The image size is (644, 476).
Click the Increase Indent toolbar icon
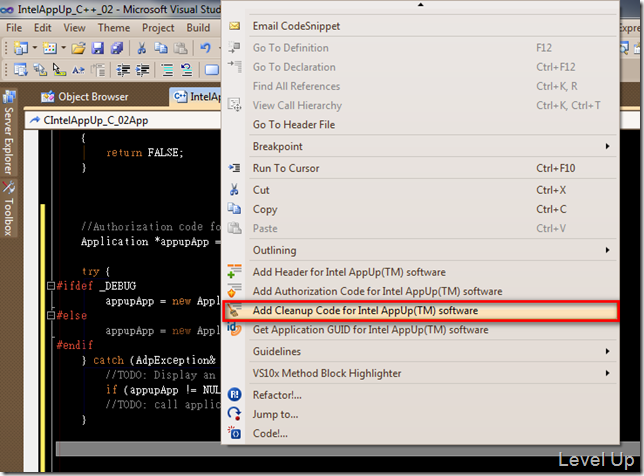click(143, 70)
